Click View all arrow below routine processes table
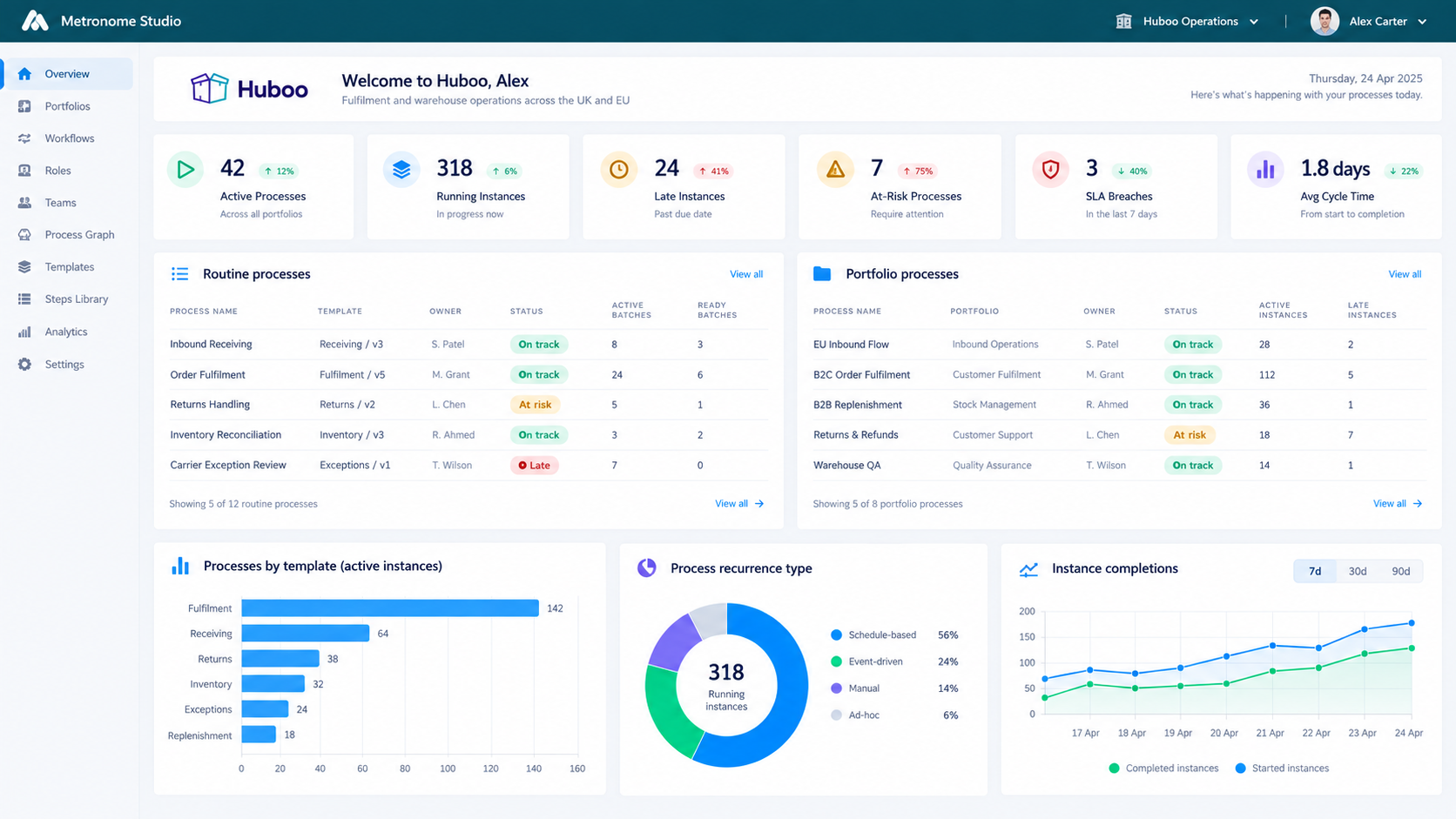 click(x=739, y=504)
